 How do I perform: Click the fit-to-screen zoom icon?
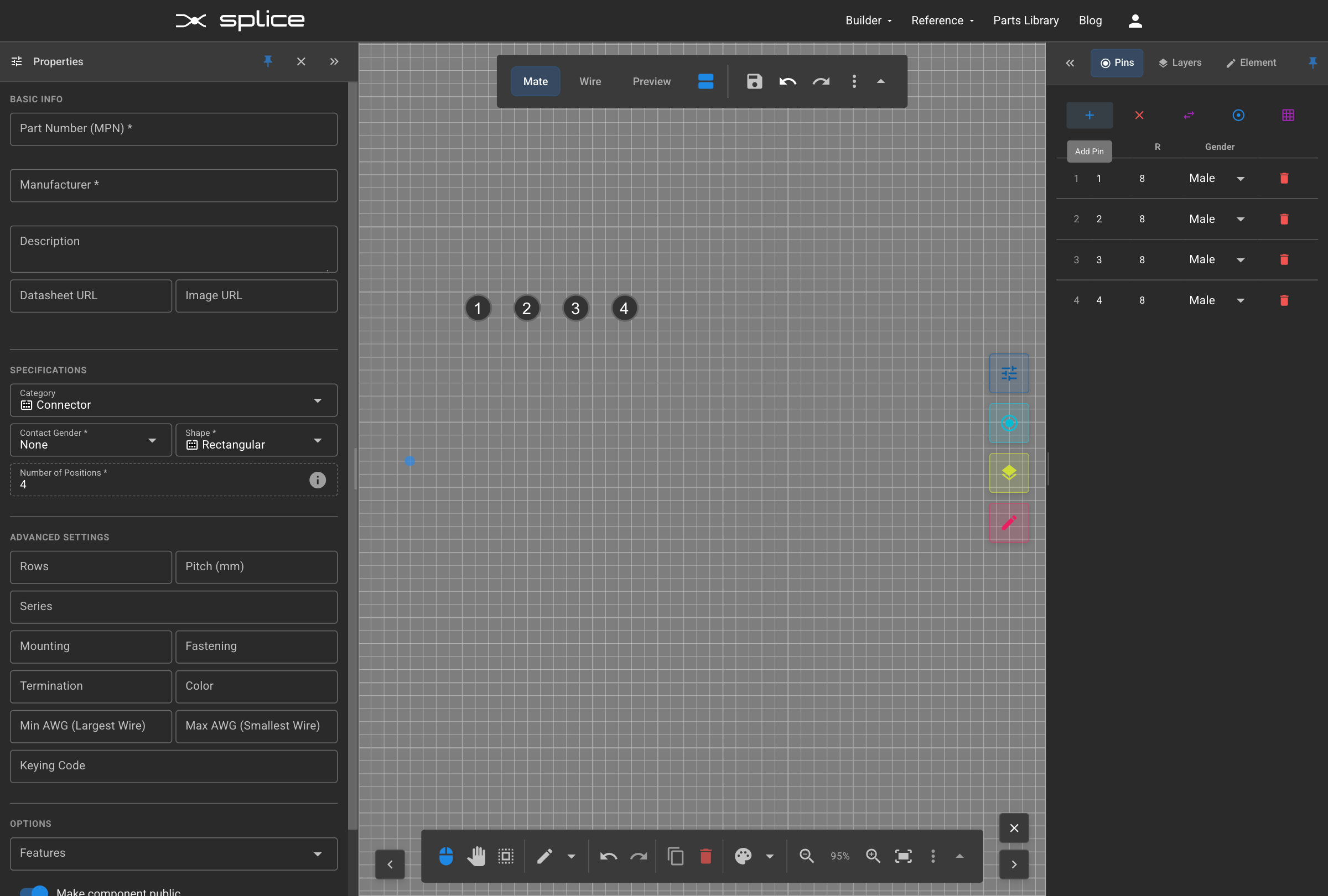[x=903, y=856]
